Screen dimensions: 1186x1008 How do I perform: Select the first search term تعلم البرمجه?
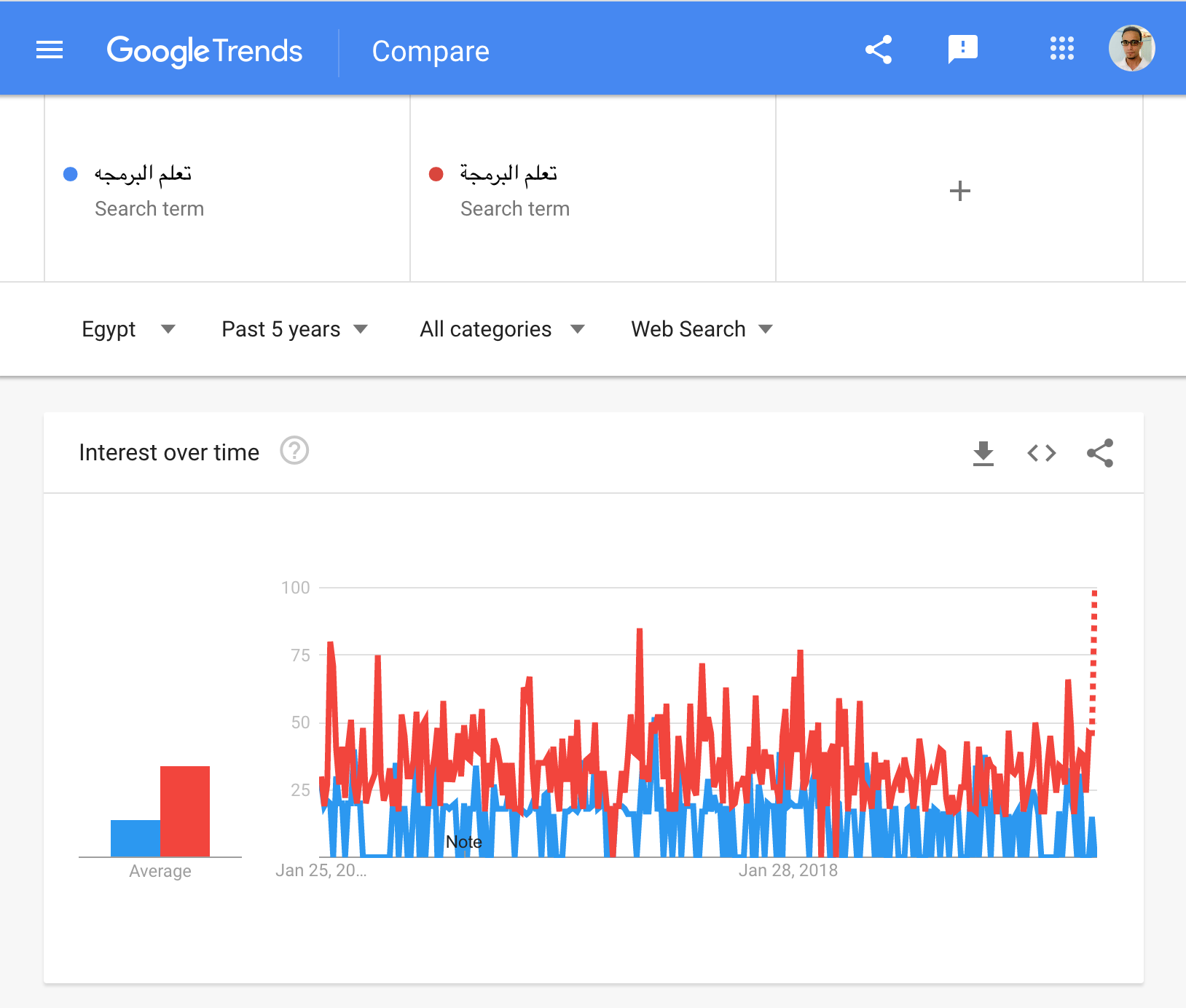coord(144,173)
